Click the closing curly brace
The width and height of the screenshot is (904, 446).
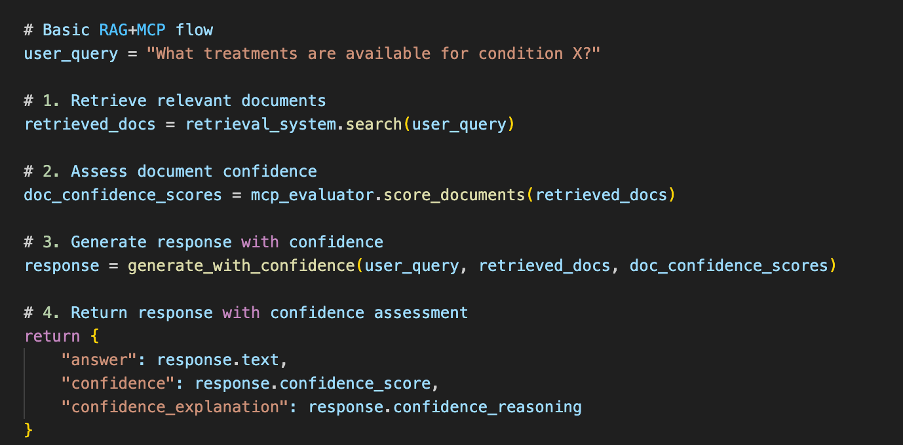tap(29, 429)
